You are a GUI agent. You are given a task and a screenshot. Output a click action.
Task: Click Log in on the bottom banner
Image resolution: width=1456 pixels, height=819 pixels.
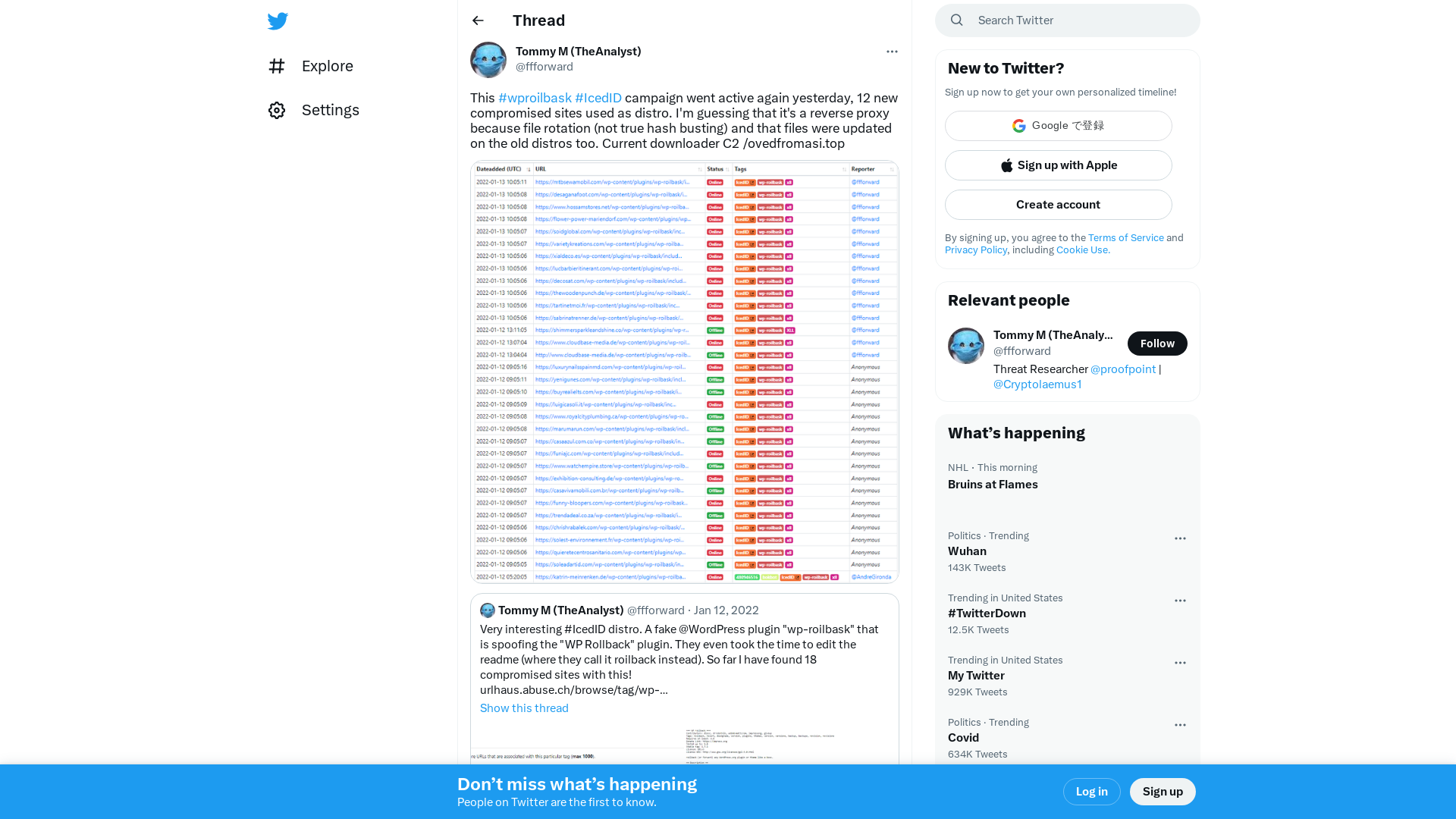click(1092, 792)
